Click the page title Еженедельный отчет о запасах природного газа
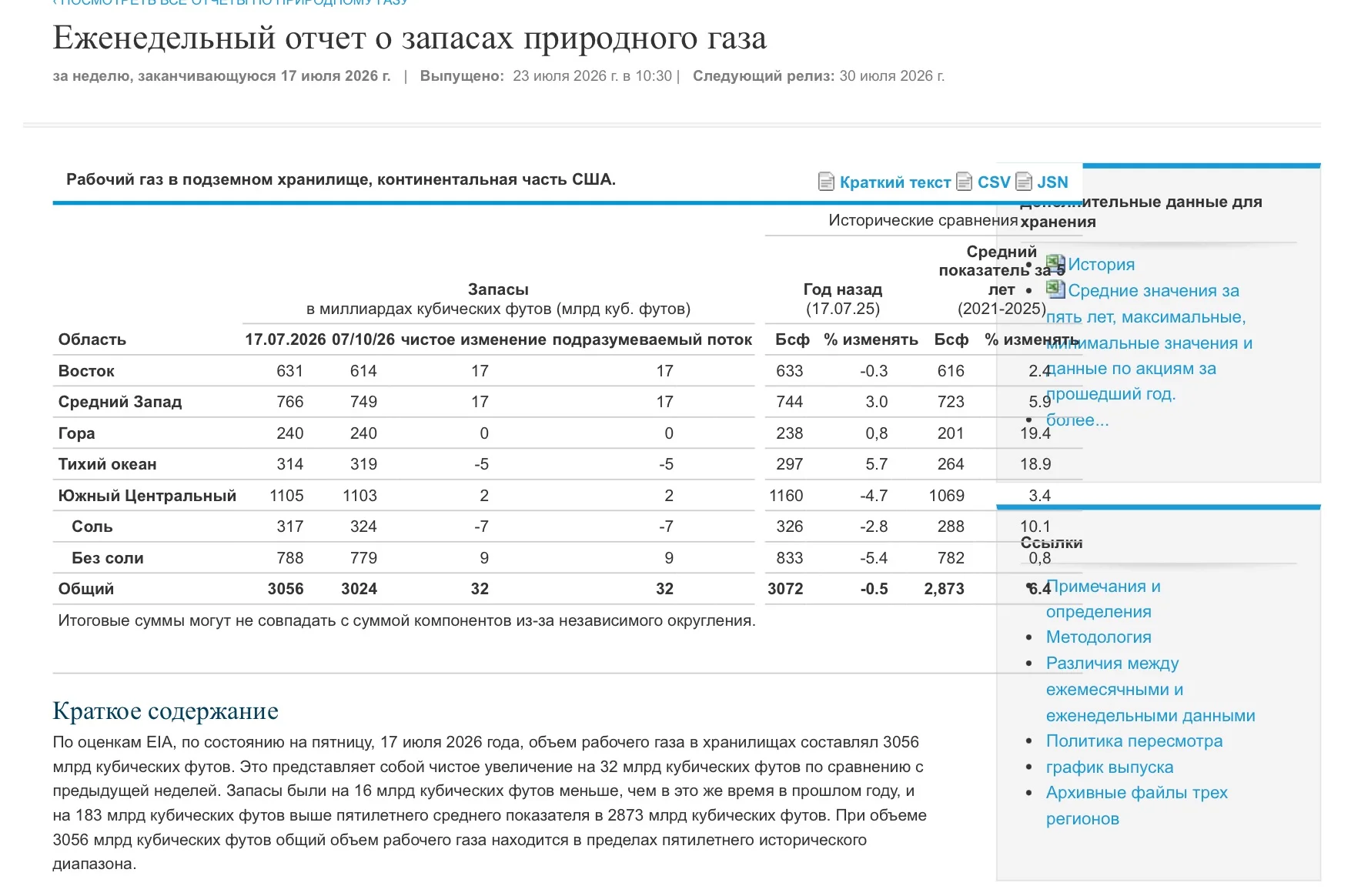 pos(410,38)
